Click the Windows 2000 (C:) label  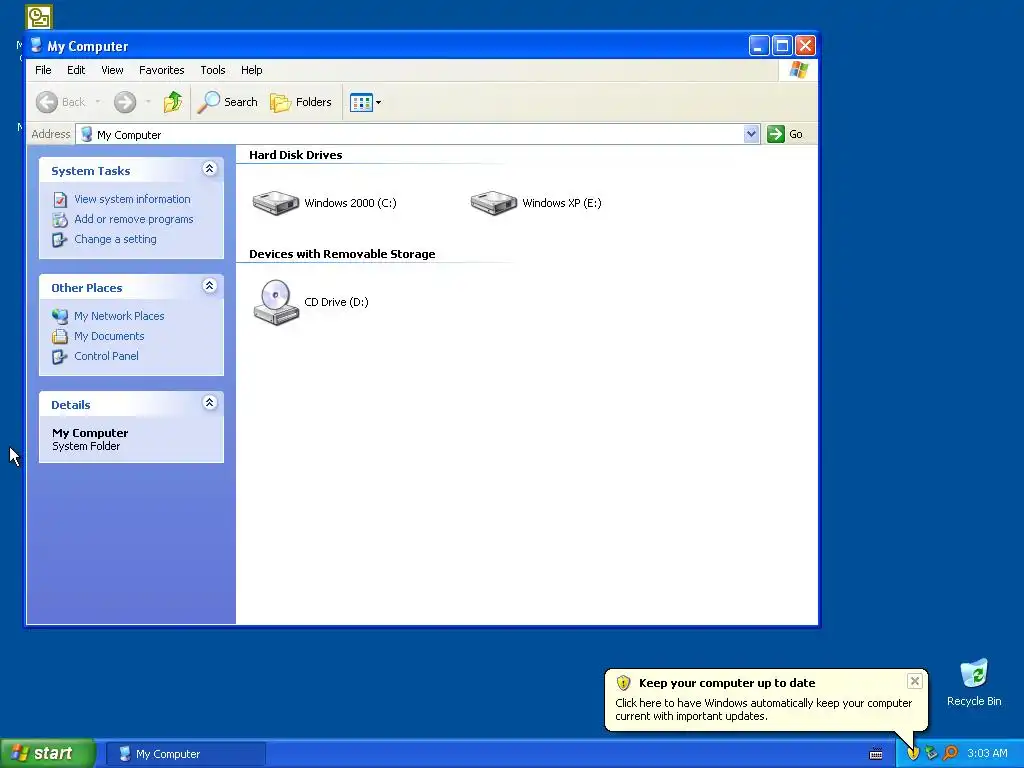pyautogui.click(x=351, y=203)
